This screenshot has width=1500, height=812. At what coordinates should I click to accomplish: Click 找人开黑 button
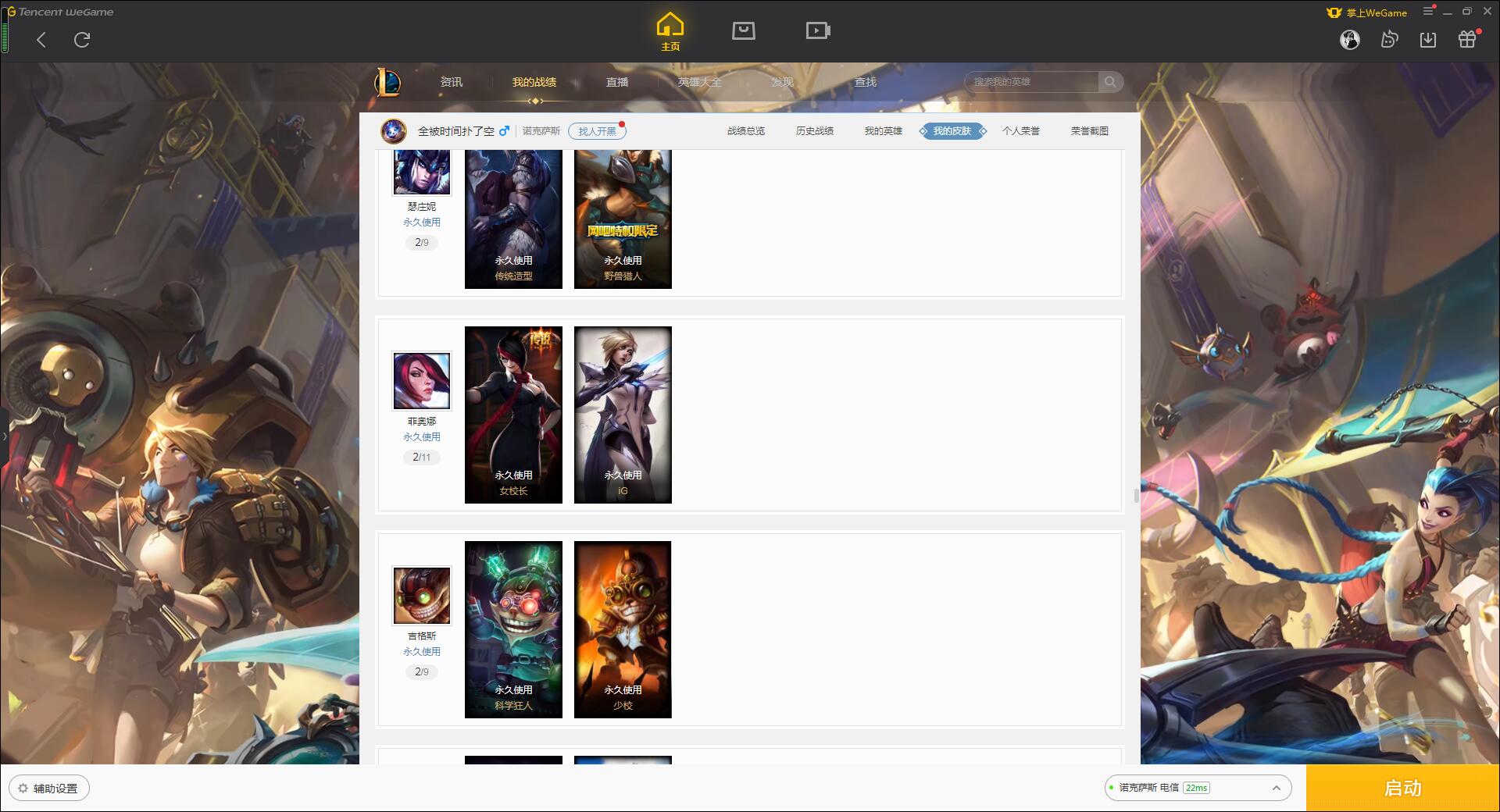pyautogui.click(x=597, y=131)
